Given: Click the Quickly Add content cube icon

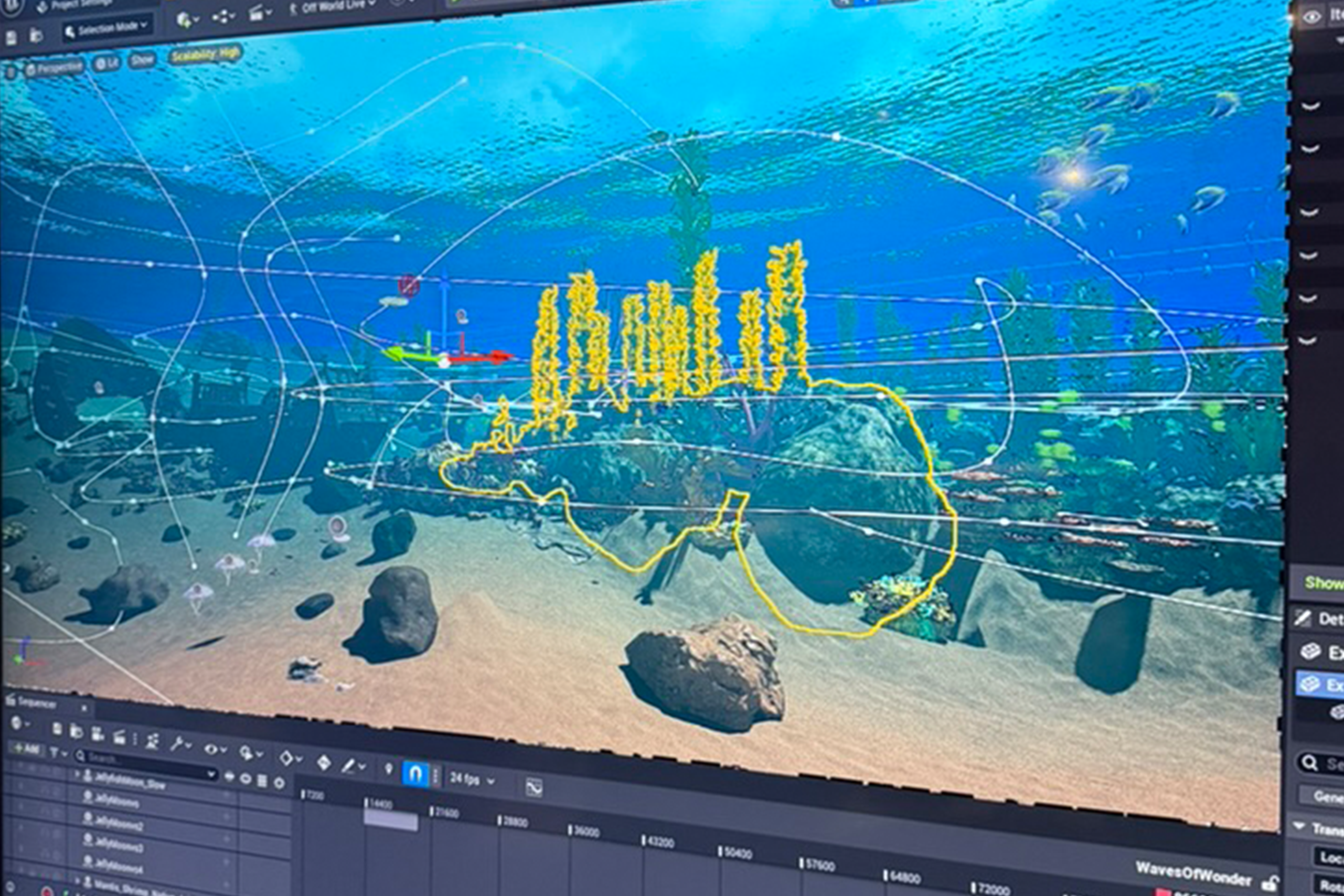Looking at the screenshot, I should point(185,19).
